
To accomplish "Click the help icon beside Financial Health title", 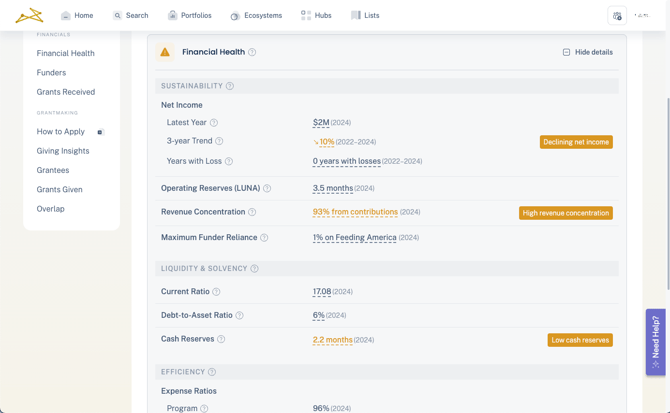I will [x=252, y=52].
